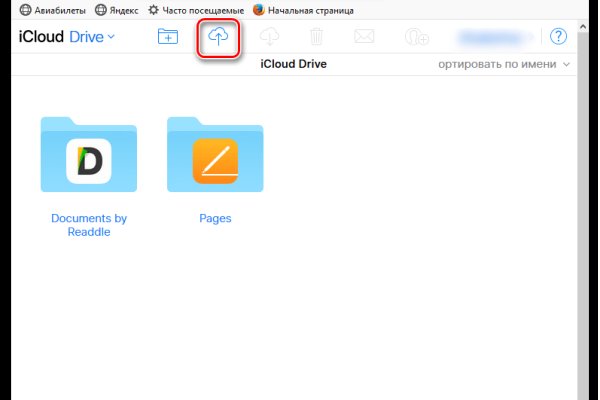Click the cloud download icon

click(x=269, y=37)
